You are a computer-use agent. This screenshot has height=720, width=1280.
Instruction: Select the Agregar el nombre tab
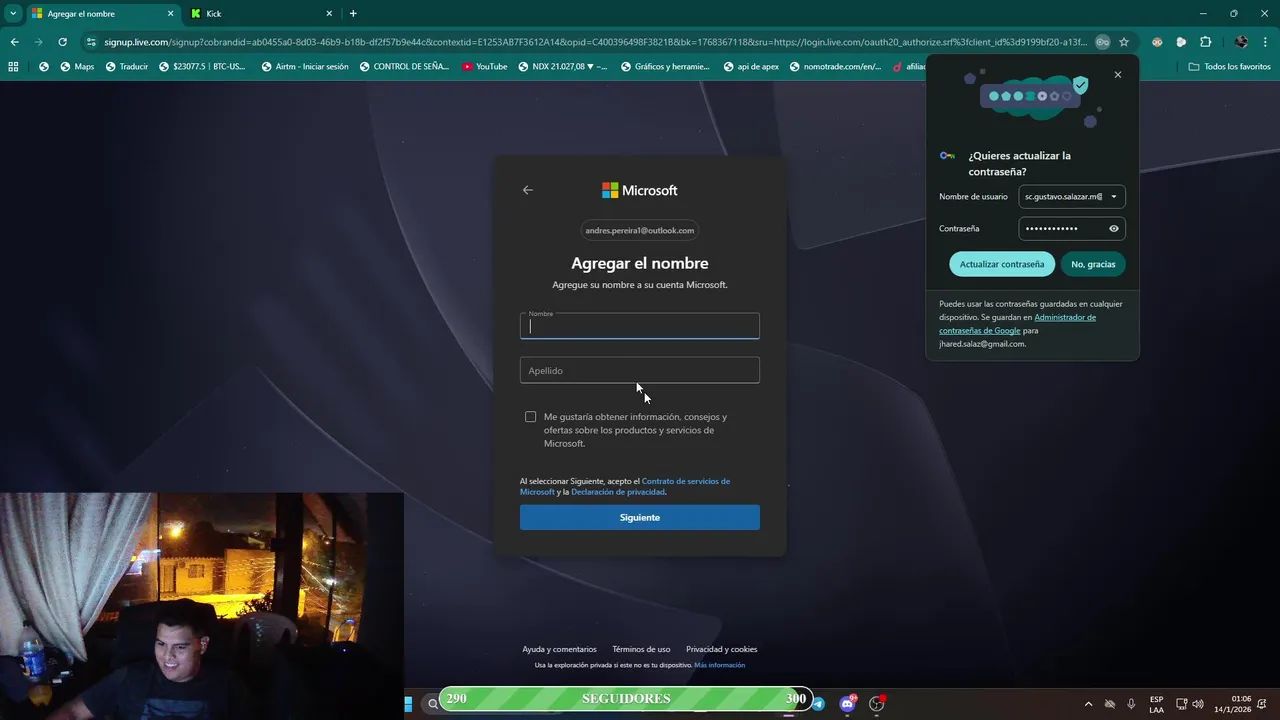tap(103, 14)
